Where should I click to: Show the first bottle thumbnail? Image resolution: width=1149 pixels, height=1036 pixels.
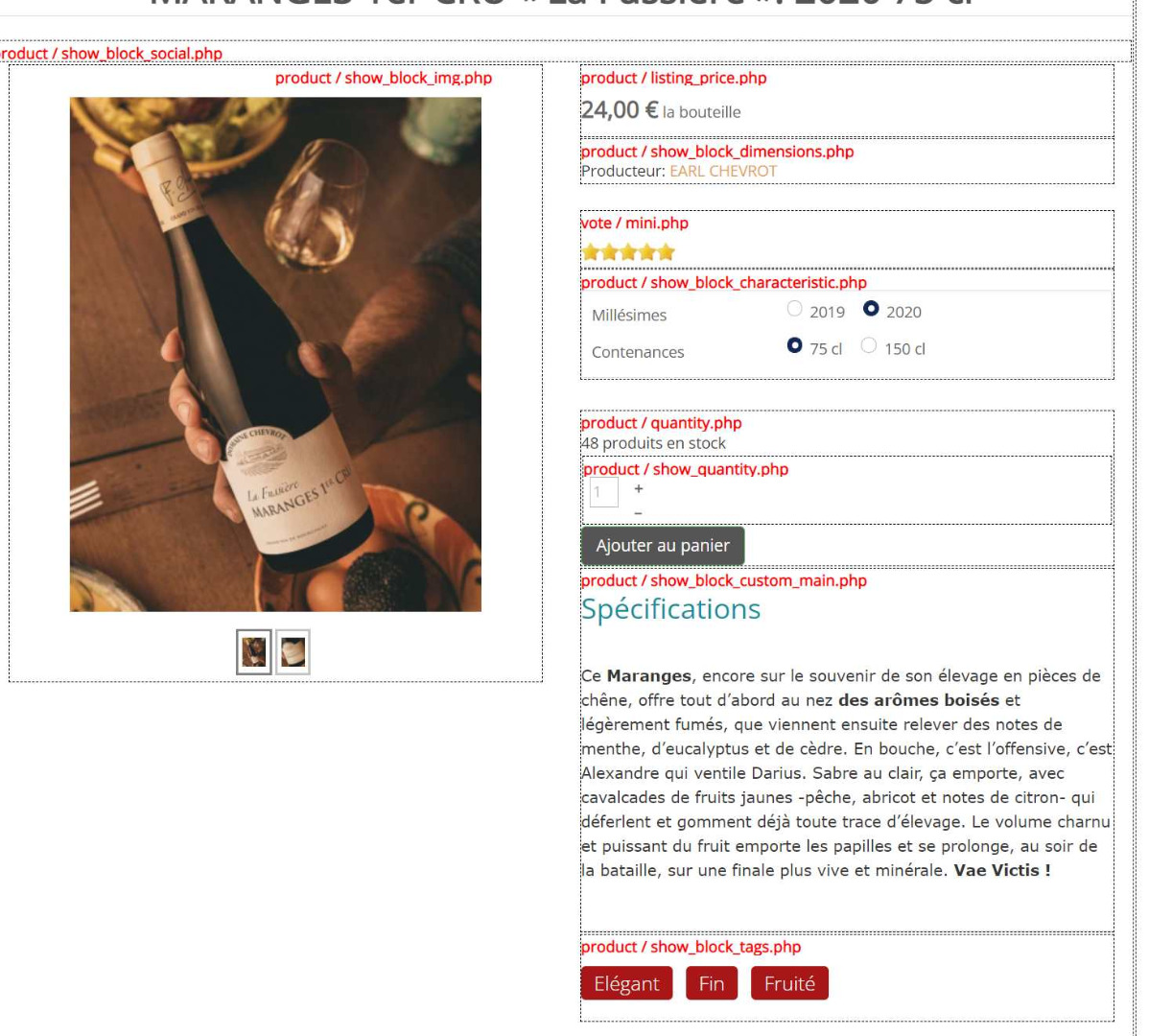click(254, 652)
